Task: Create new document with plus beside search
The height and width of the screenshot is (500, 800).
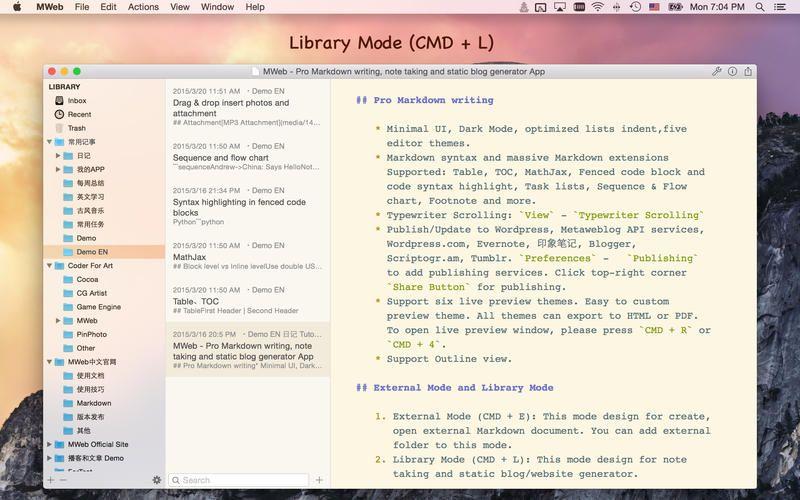Action: pos(319,480)
